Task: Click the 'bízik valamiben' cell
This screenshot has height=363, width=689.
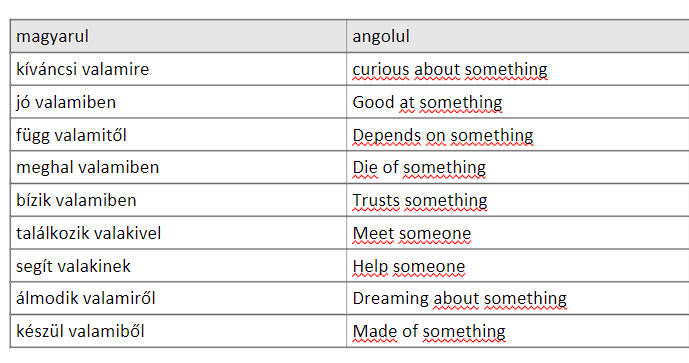Action: coord(178,200)
